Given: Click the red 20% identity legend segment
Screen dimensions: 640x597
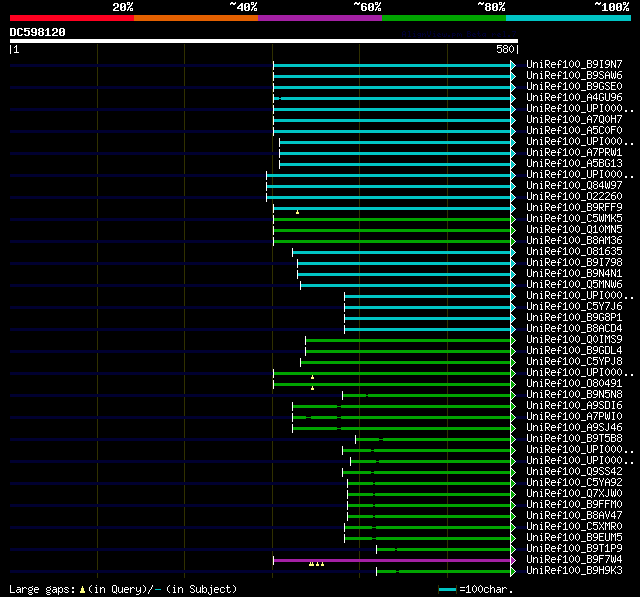Looking at the screenshot, I should [x=72, y=18].
